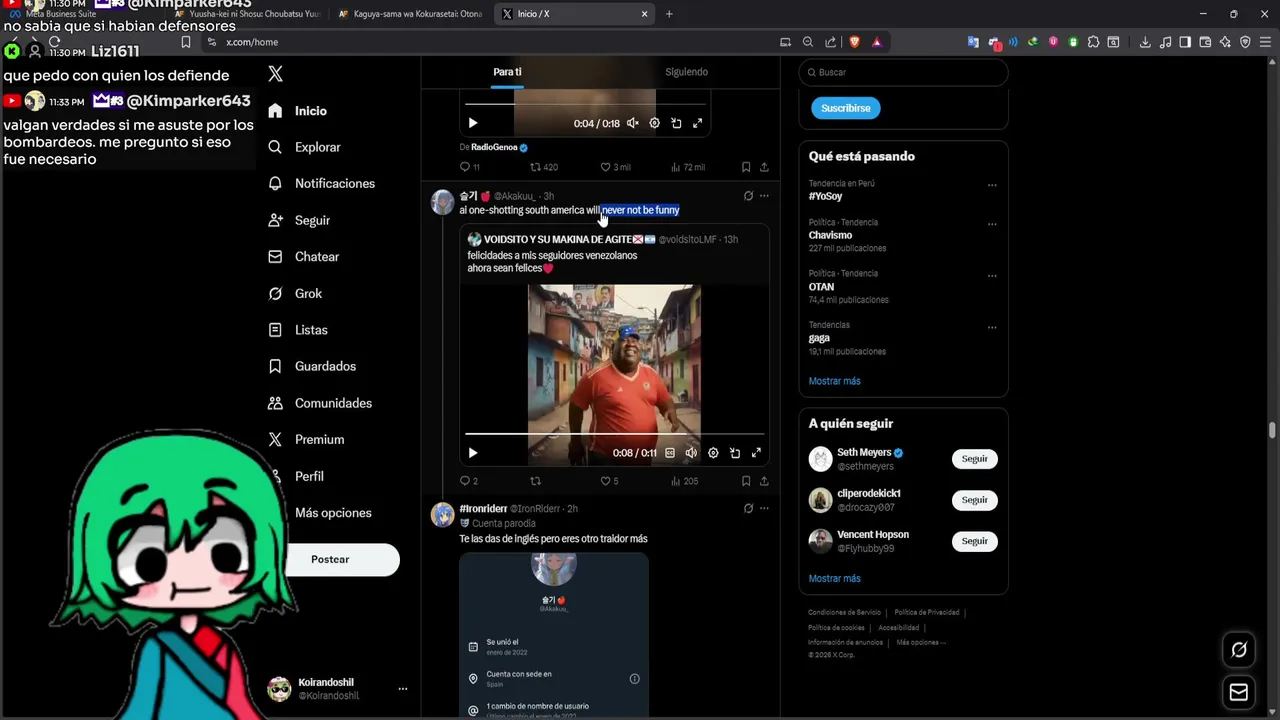Click the Brave Shields lion icon
This screenshot has width=1280, height=720.
854,42
